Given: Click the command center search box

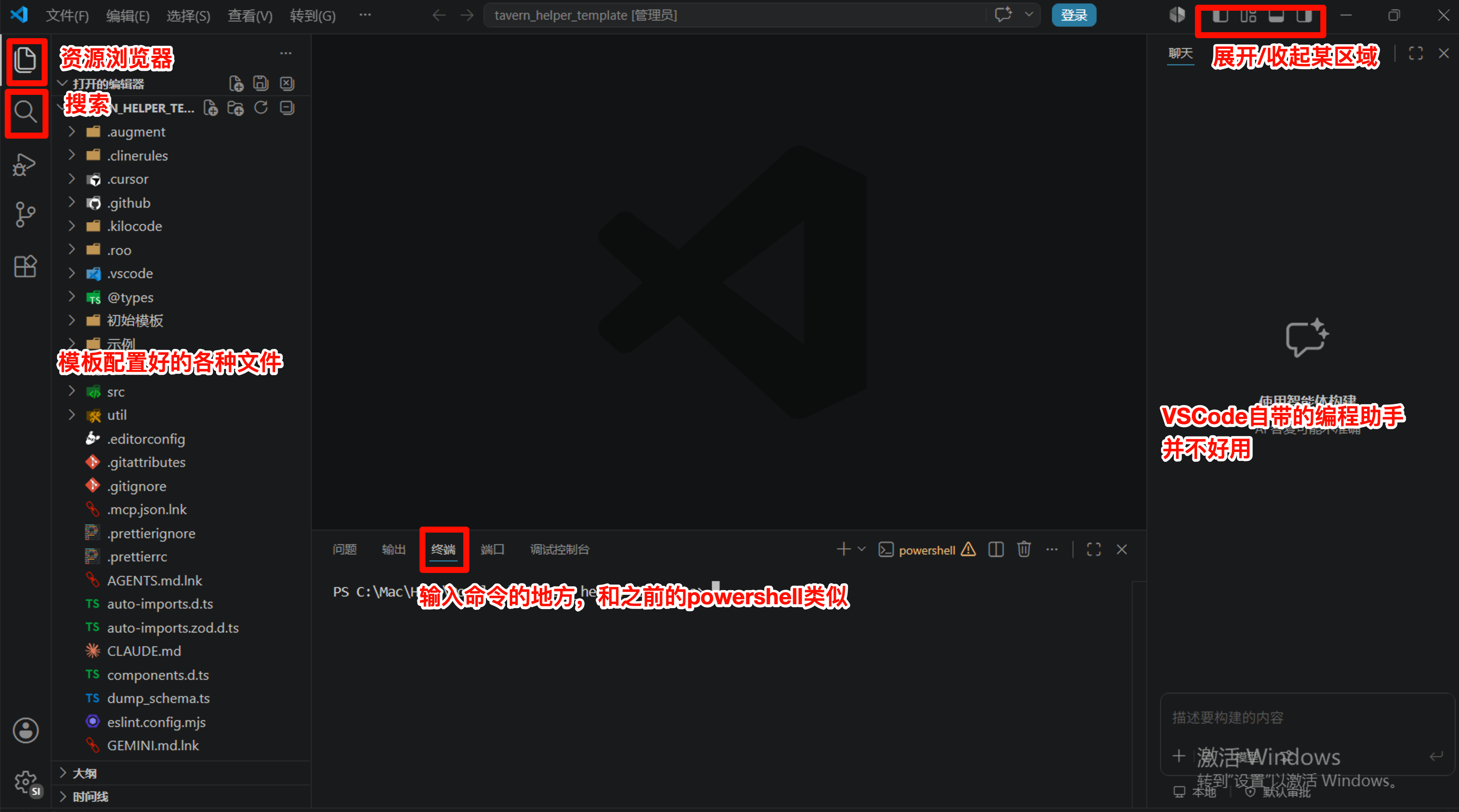Looking at the screenshot, I should (x=736, y=15).
